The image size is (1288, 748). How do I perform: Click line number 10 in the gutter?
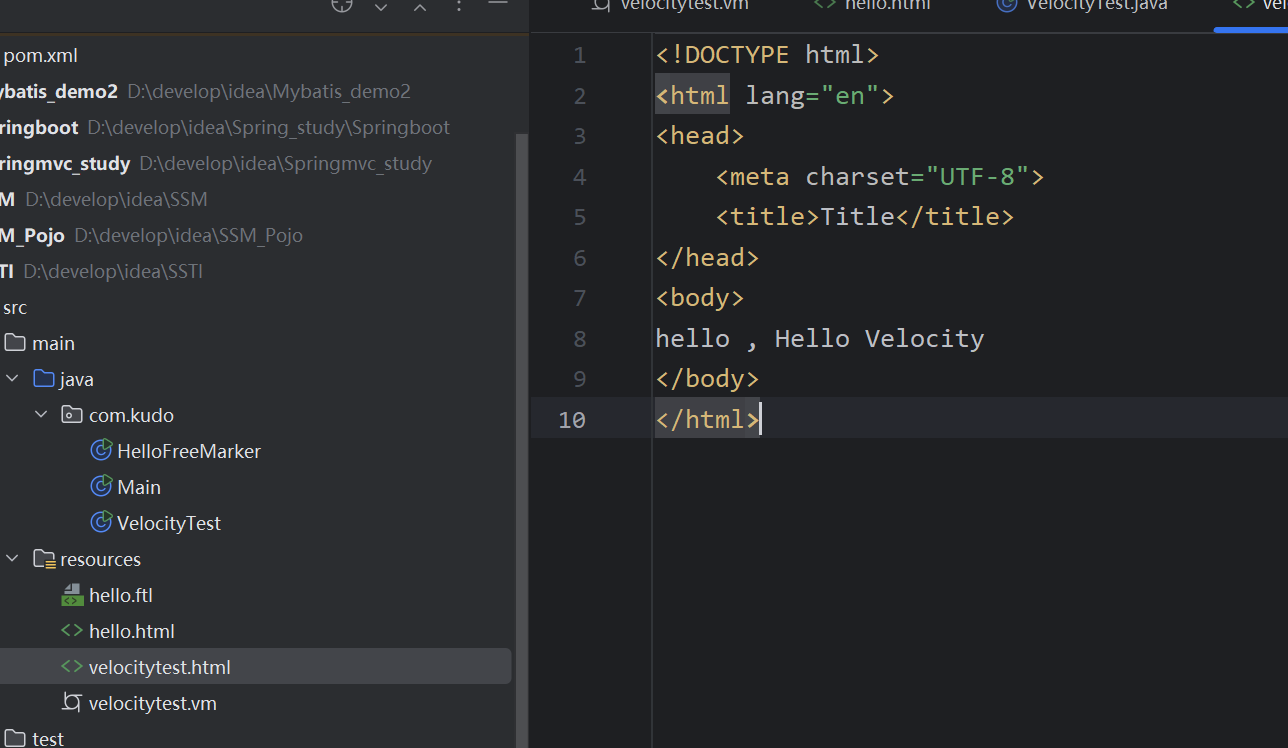point(572,419)
